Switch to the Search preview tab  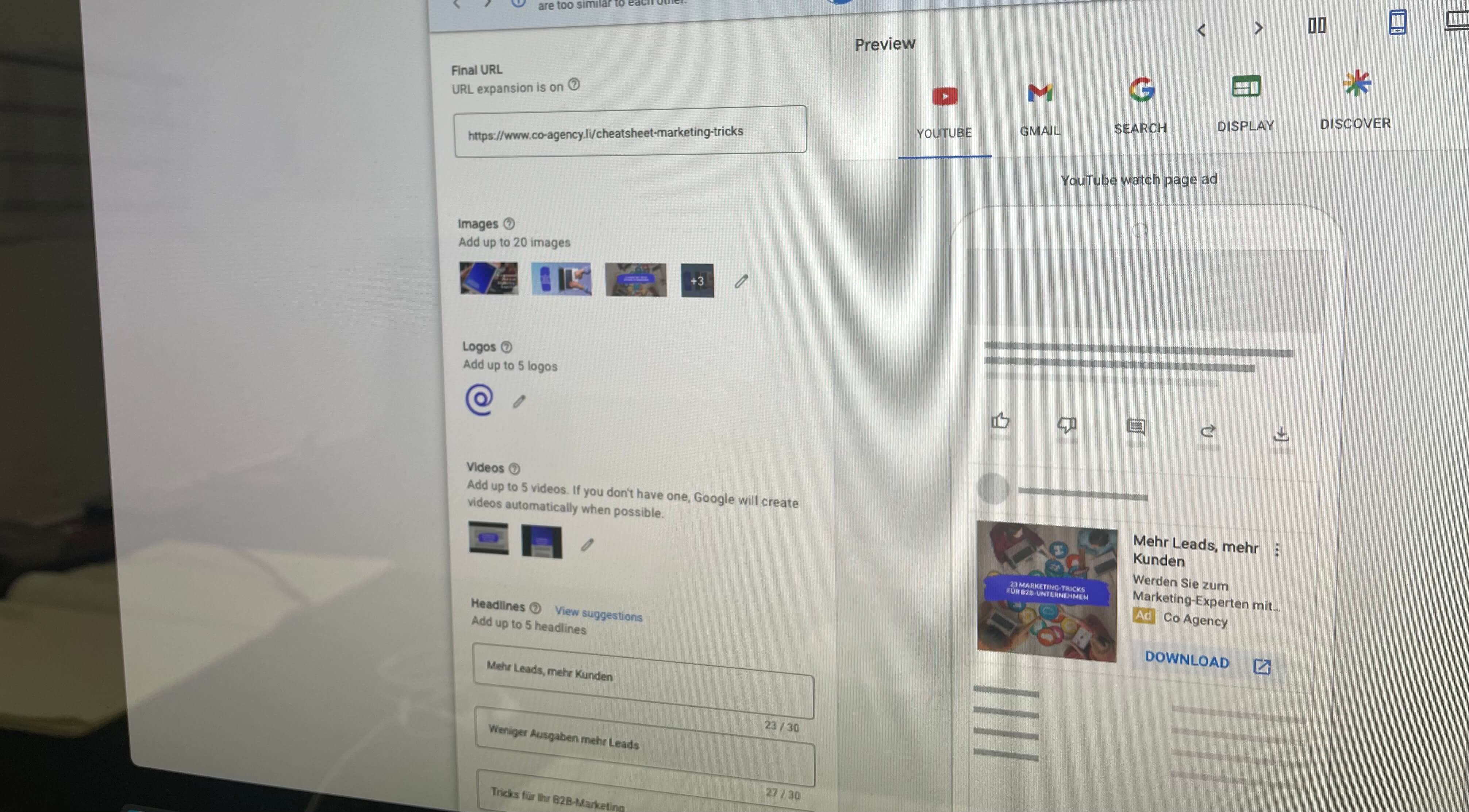pyautogui.click(x=1141, y=107)
